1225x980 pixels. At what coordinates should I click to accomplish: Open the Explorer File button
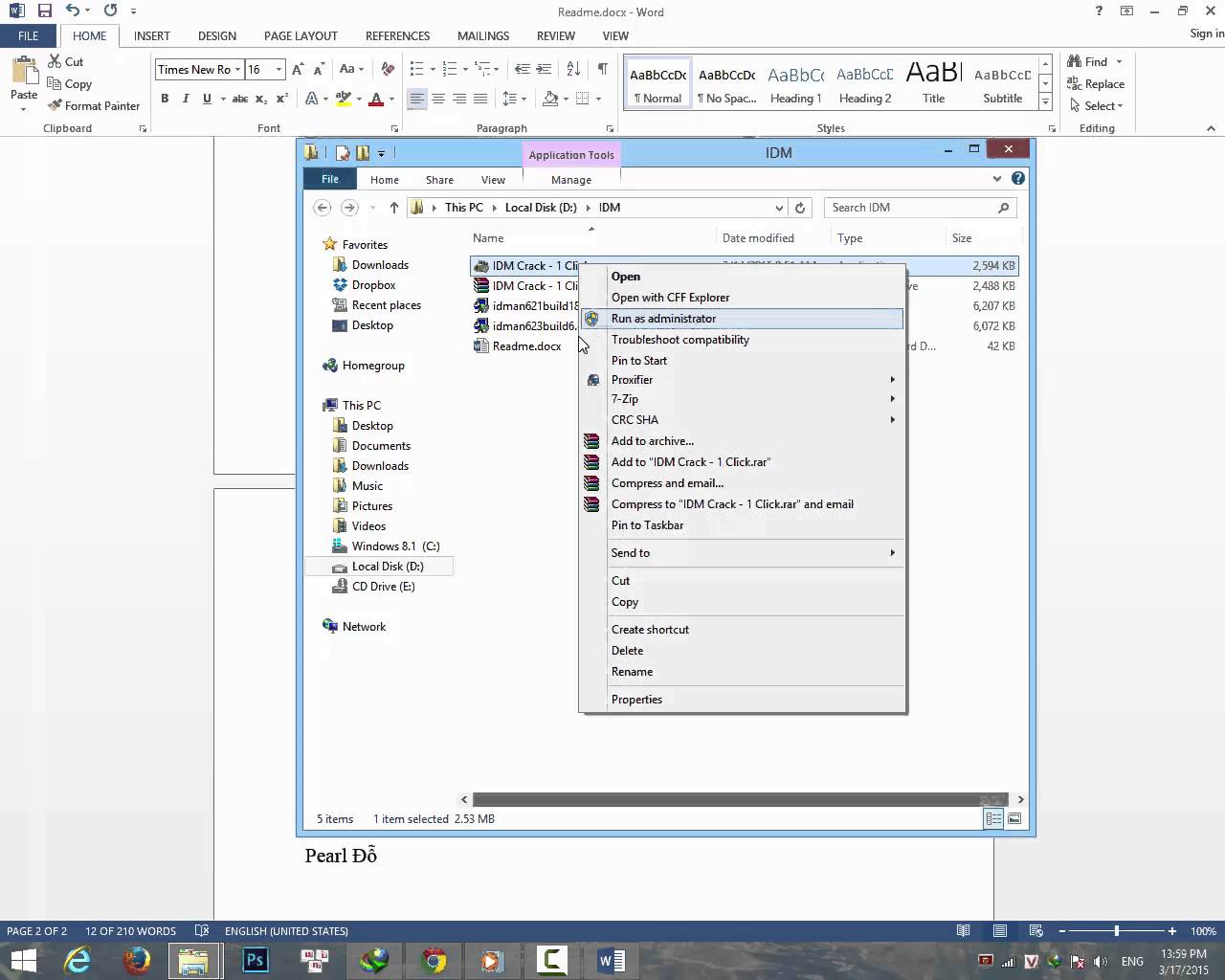329,179
